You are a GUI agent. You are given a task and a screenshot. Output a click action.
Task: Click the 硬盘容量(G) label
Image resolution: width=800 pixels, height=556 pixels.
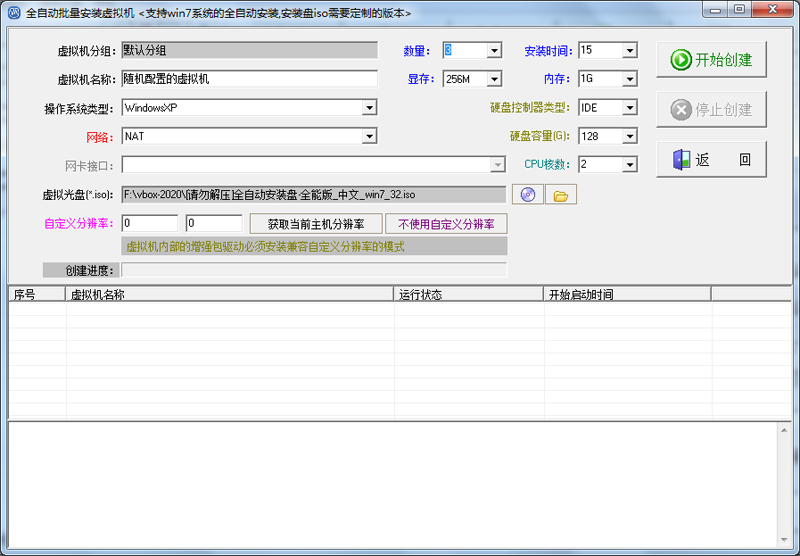click(x=539, y=136)
